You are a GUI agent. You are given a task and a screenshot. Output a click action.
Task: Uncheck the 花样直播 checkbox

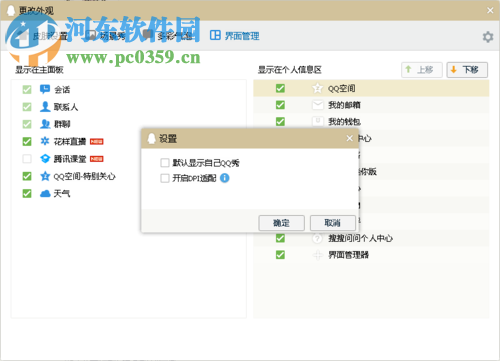[x=27, y=141]
